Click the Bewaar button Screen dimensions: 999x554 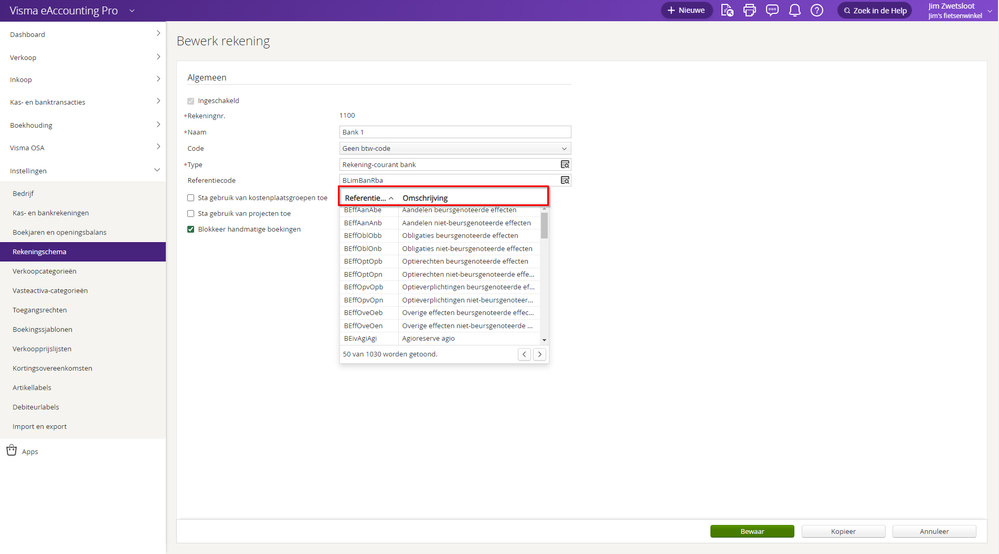(752, 531)
